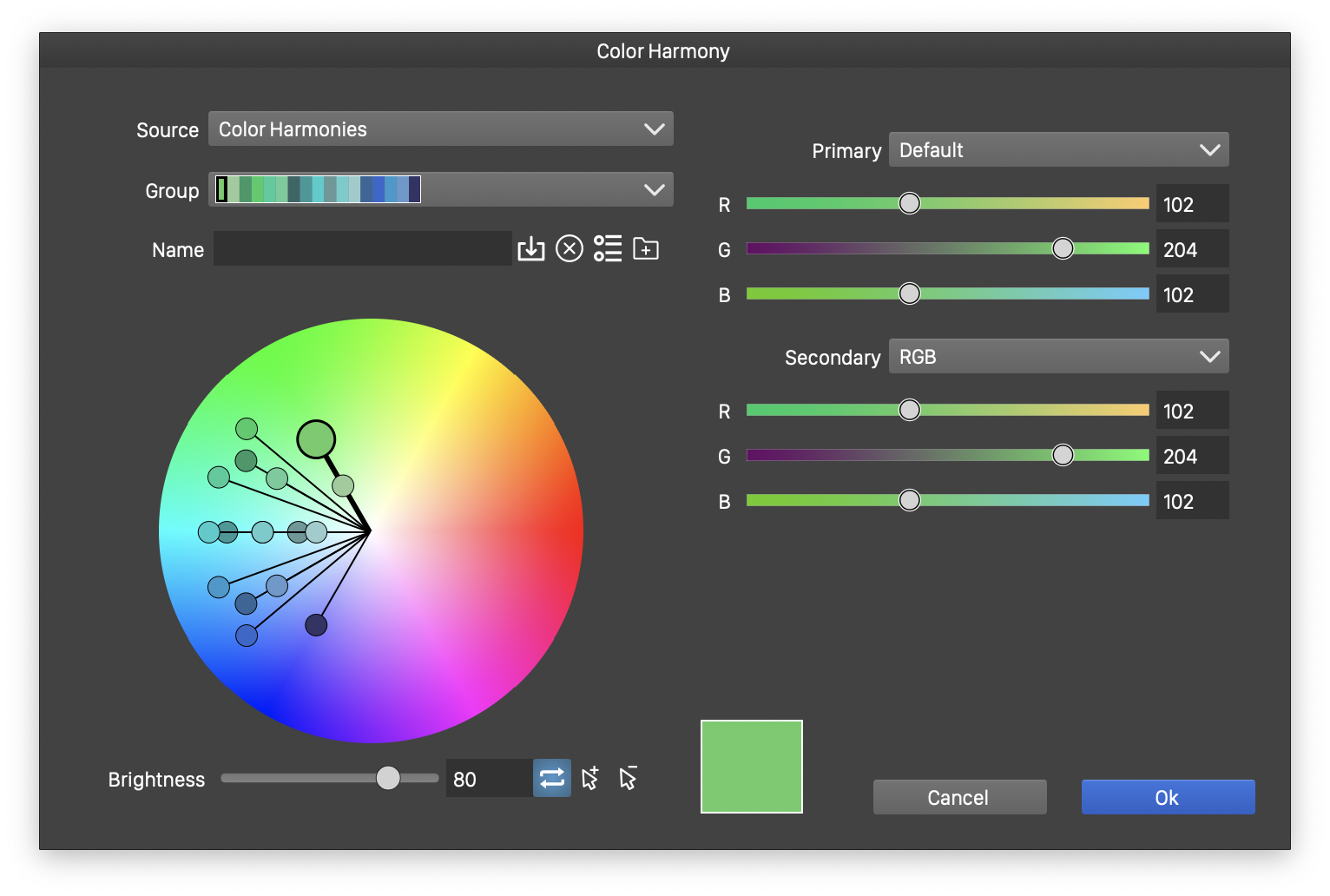Click the circled X delete icon

pyautogui.click(x=569, y=249)
